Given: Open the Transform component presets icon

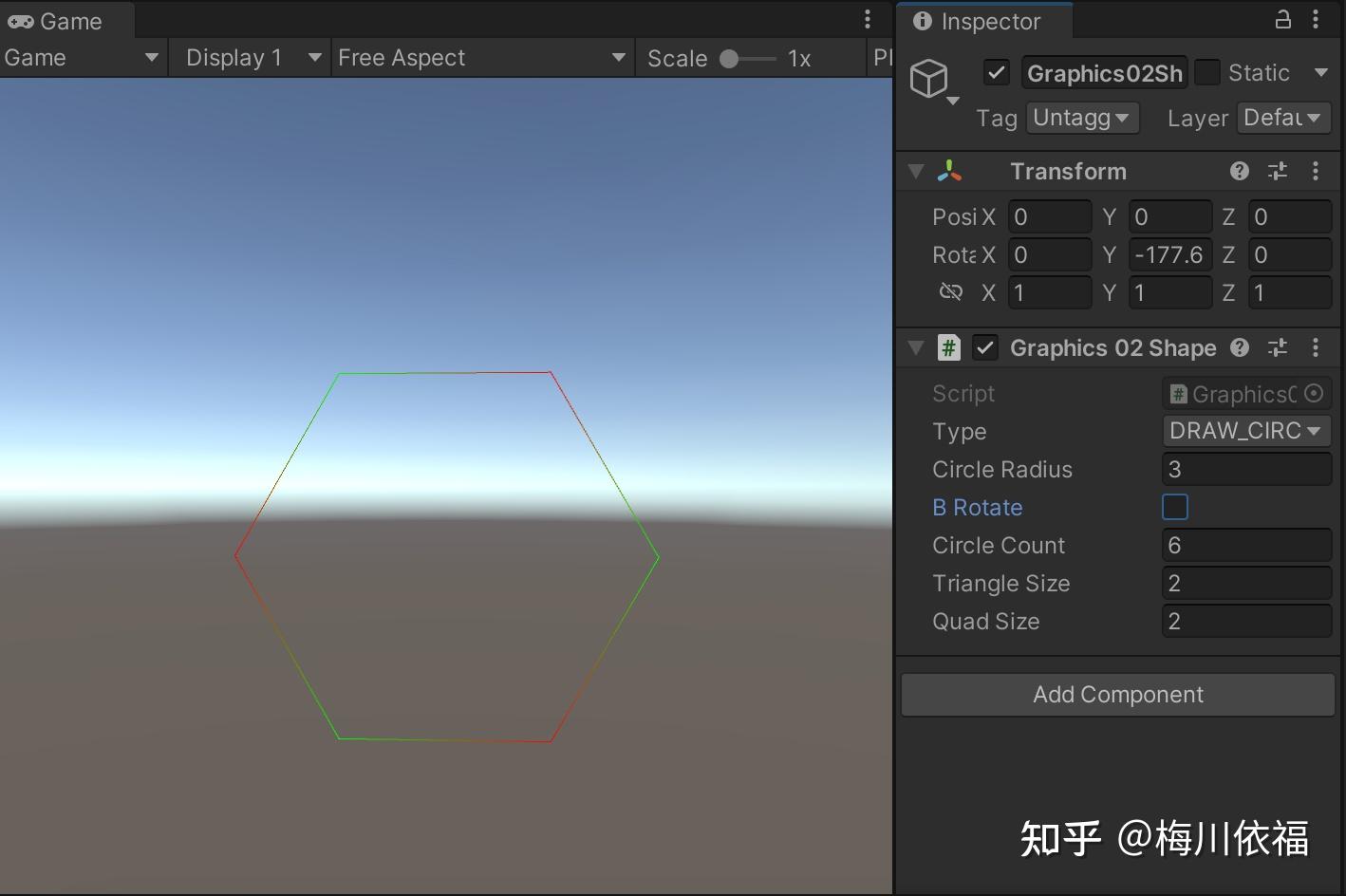Looking at the screenshot, I should pos(1278,171).
